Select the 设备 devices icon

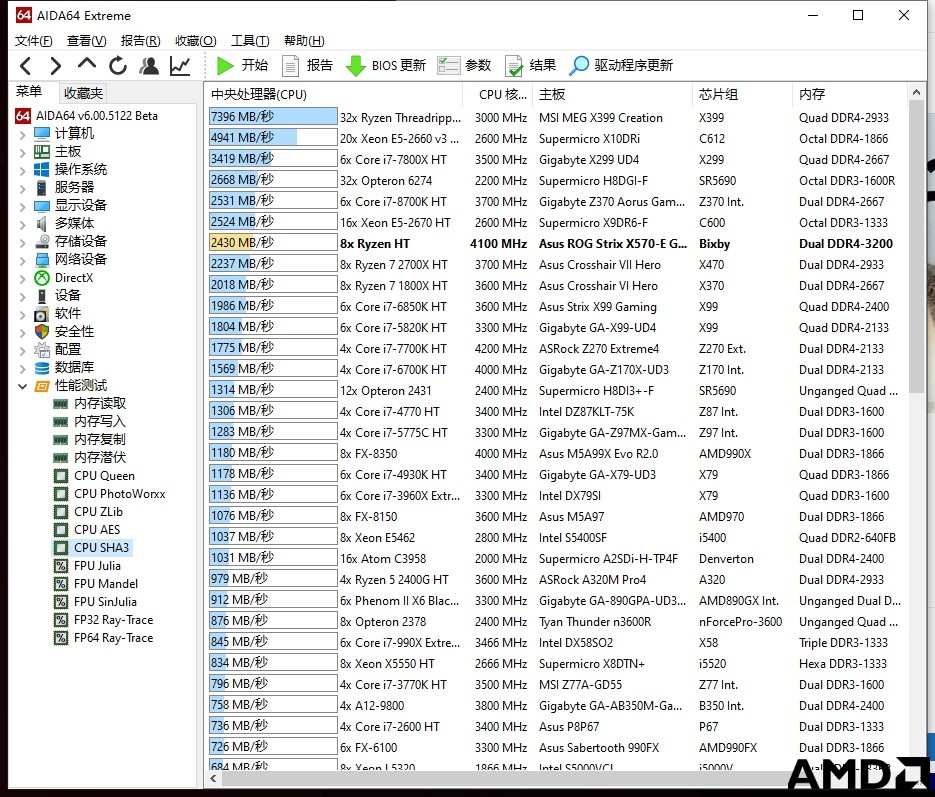coord(41,296)
